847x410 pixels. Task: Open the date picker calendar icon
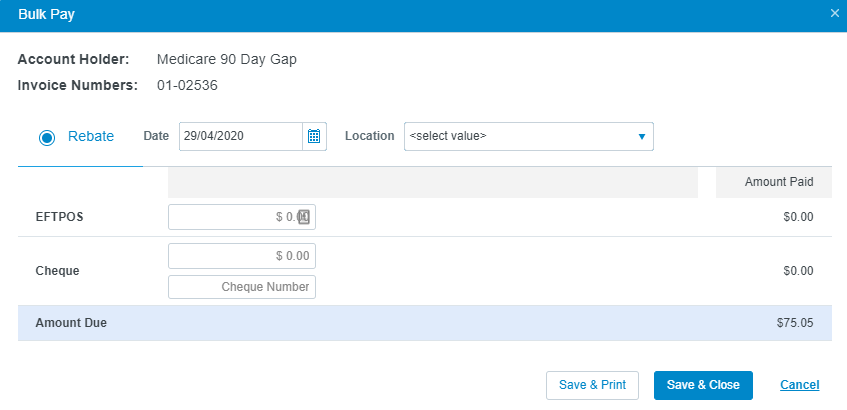tap(314, 136)
